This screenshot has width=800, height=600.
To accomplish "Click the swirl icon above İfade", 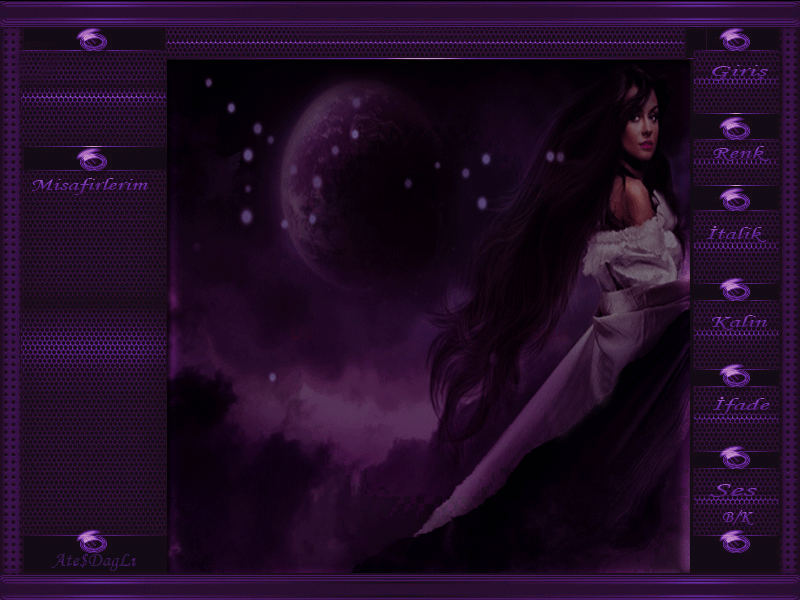I will (x=735, y=376).
